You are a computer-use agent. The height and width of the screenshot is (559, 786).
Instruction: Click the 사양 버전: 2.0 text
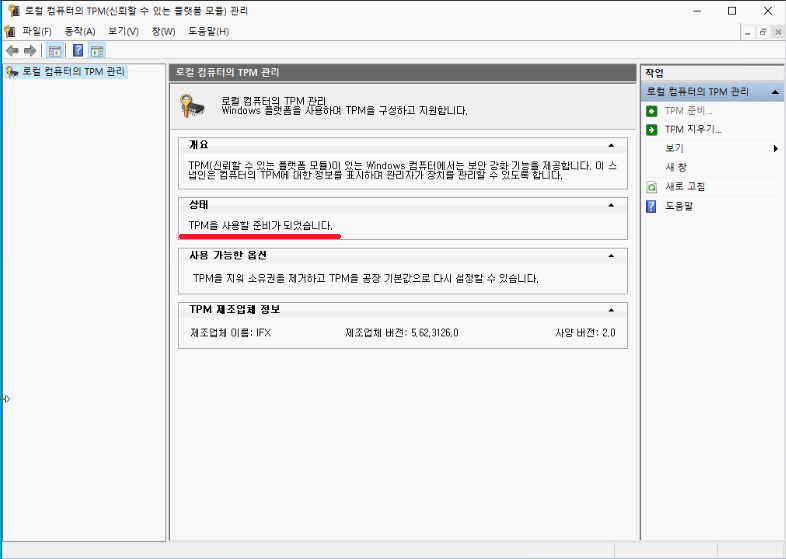585,332
